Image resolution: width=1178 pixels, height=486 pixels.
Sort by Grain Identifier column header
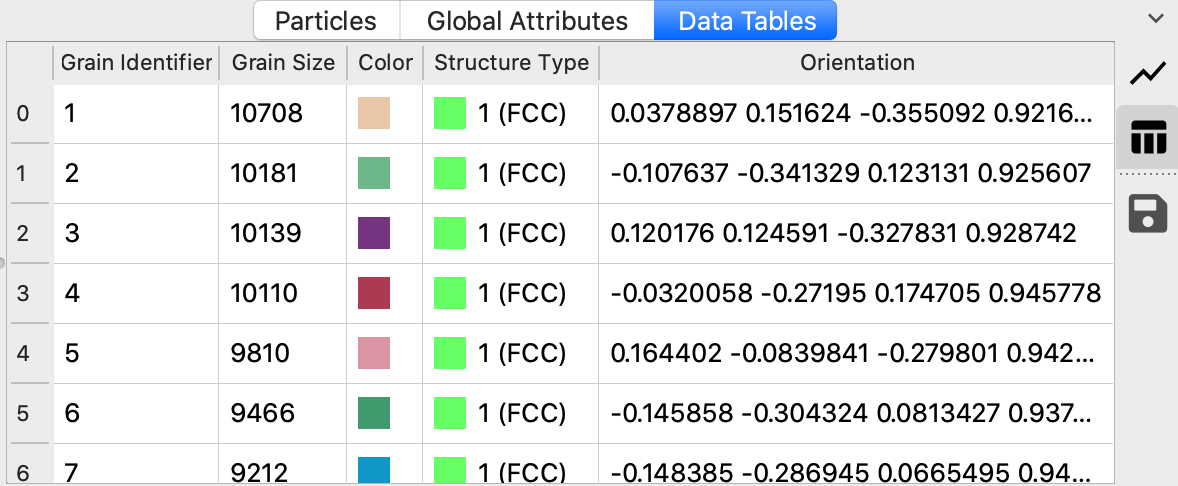tap(136, 63)
